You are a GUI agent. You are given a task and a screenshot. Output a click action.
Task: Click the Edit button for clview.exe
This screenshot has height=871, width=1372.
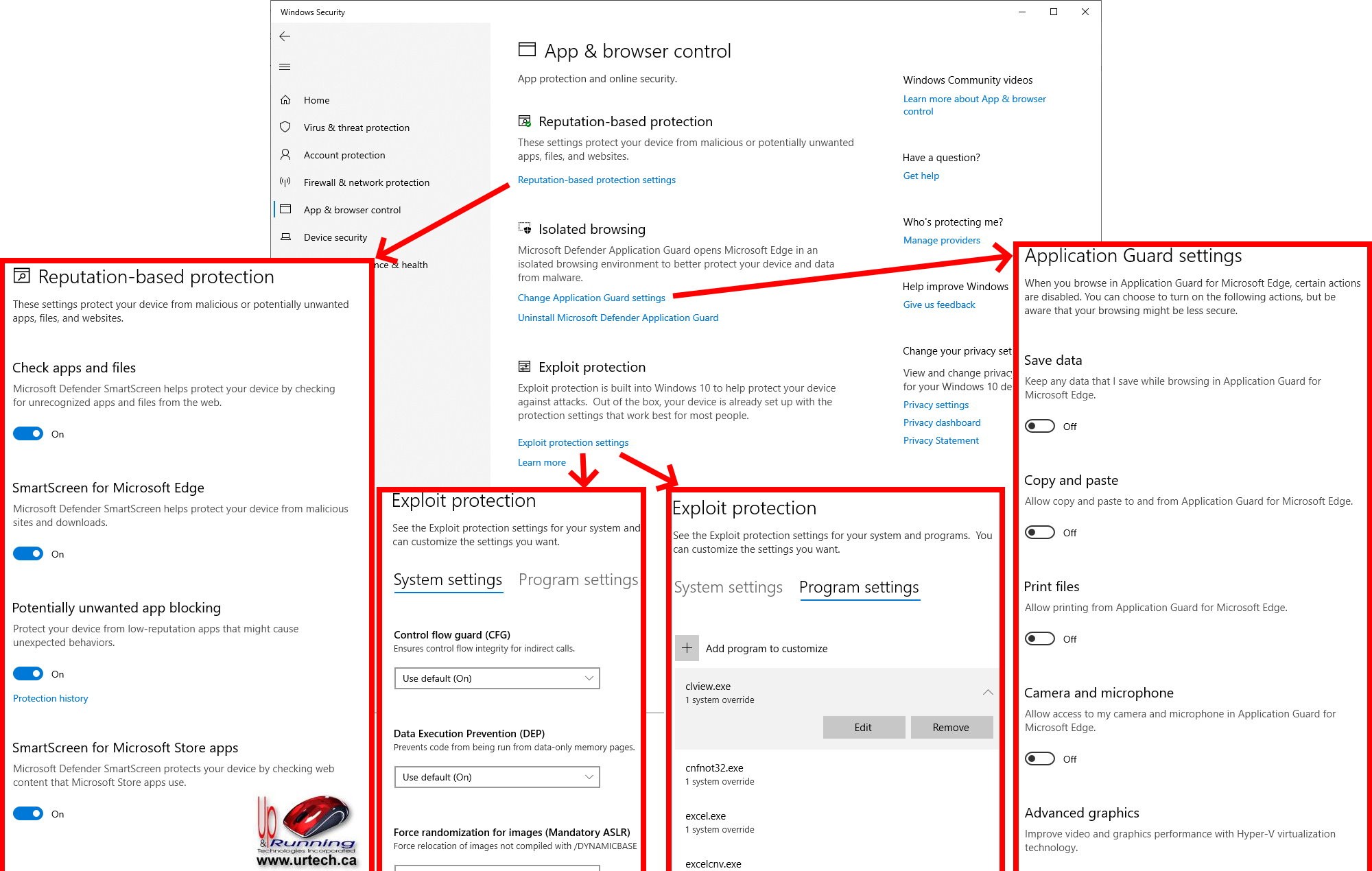click(x=864, y=728)
